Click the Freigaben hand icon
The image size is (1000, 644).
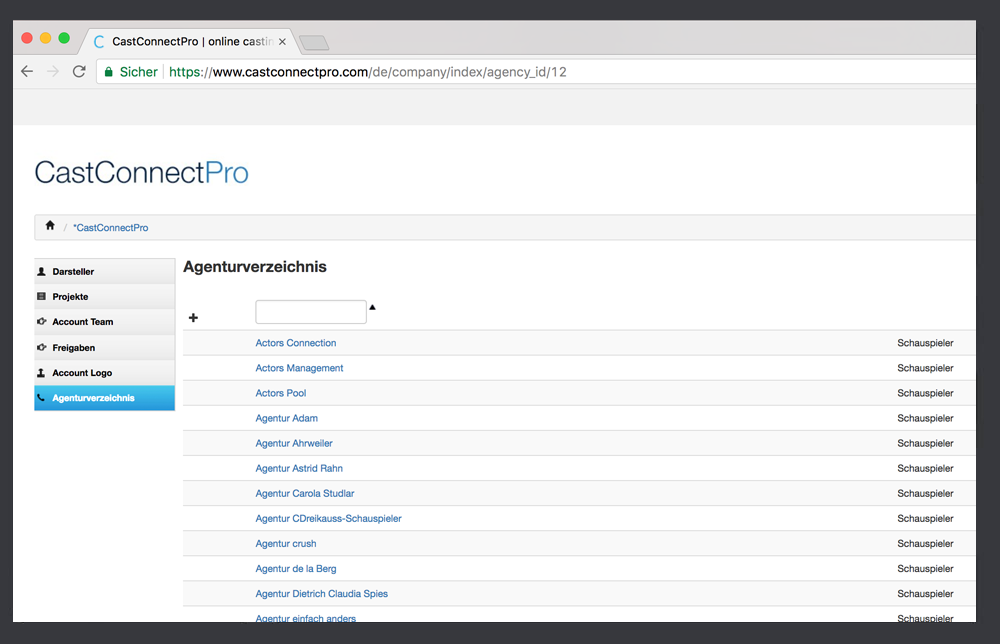point(41,348)
